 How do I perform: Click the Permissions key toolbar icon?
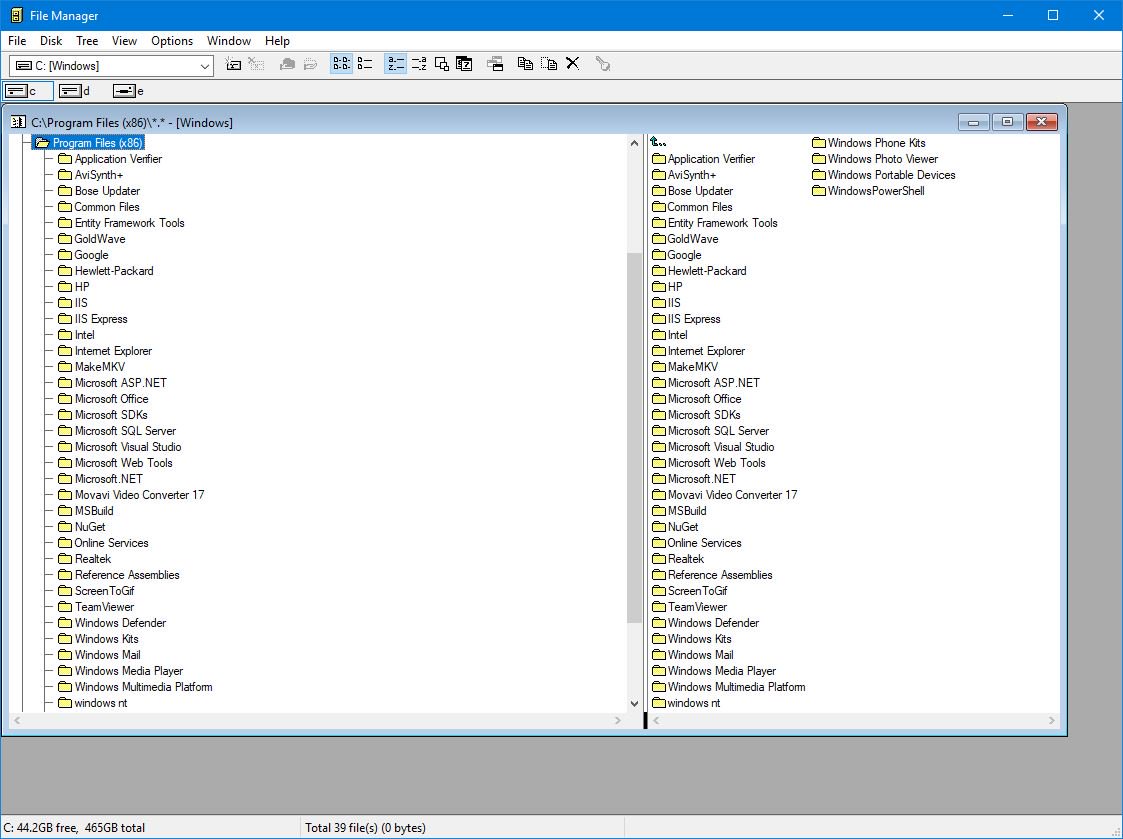coord(603,64)
